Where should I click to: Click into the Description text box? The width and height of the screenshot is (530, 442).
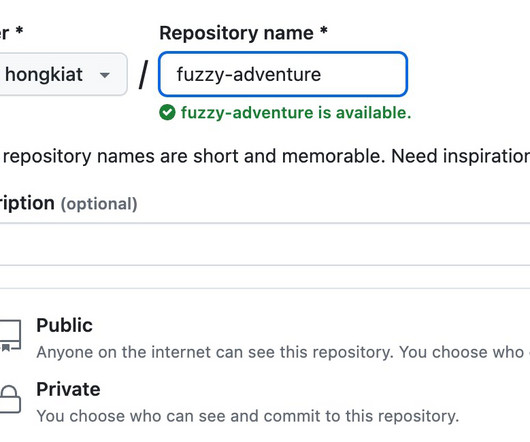(265, 244)
